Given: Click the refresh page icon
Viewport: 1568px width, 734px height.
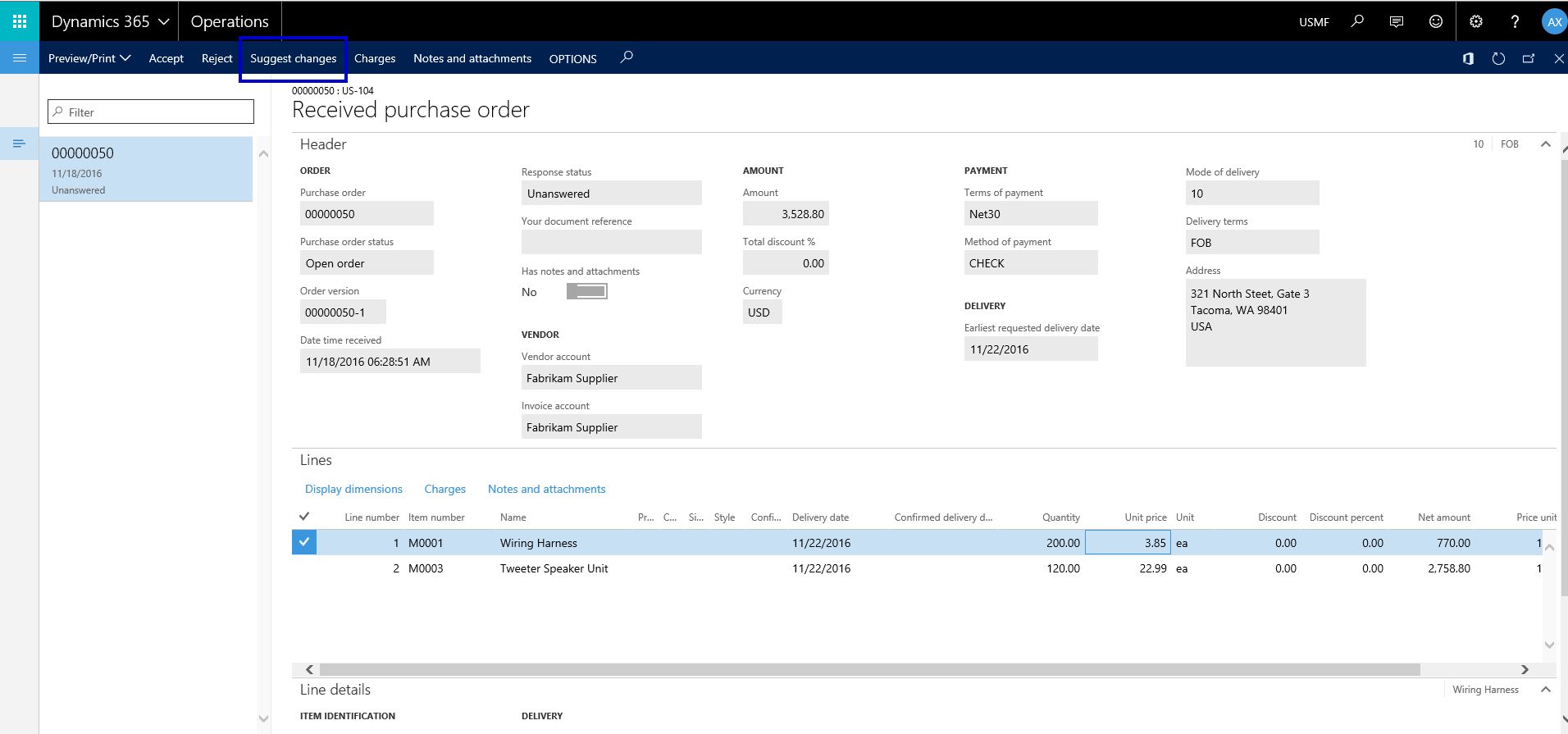Looking at the screenshot, I should coord(1498,58).
